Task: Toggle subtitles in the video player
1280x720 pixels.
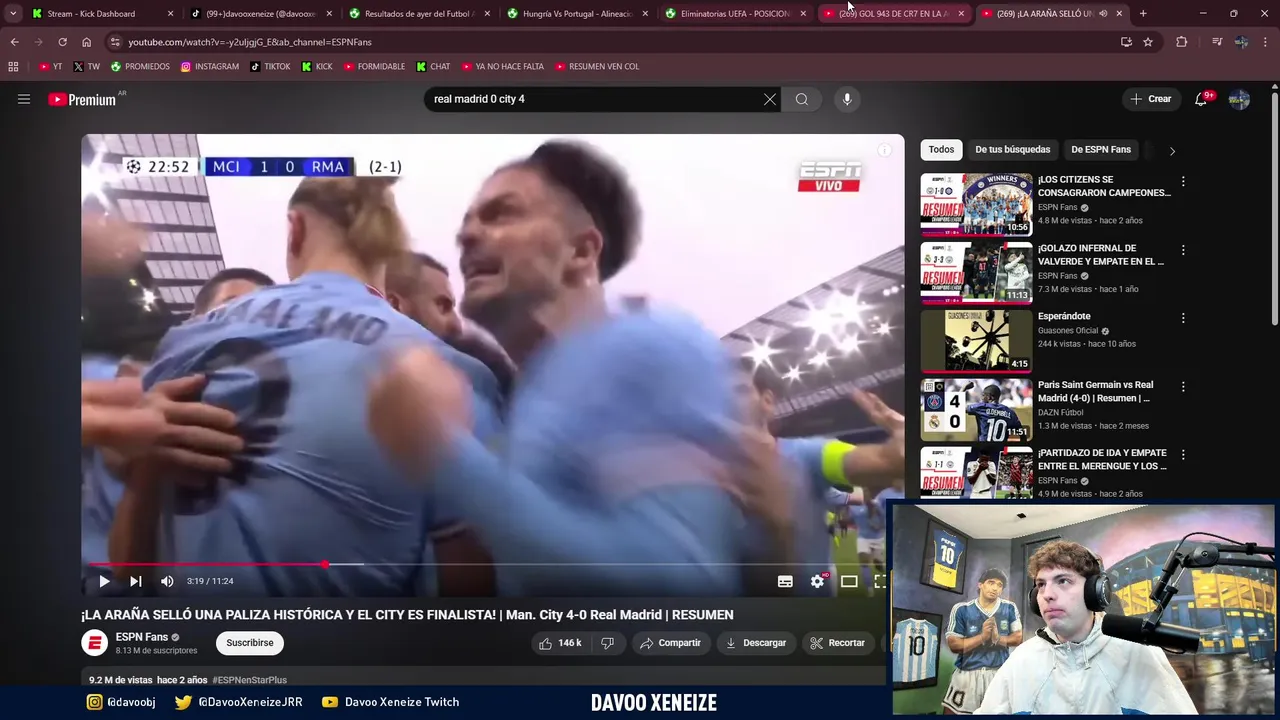Action: (785, 581)
